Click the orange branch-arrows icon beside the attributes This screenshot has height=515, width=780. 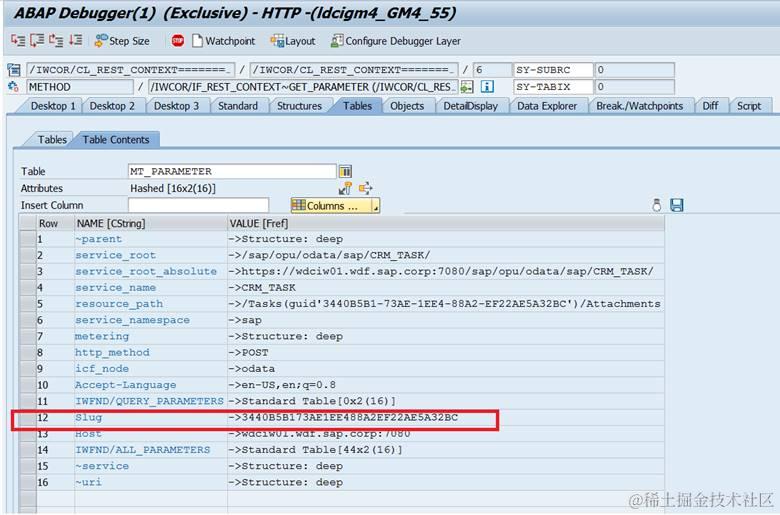click(366, 188)
